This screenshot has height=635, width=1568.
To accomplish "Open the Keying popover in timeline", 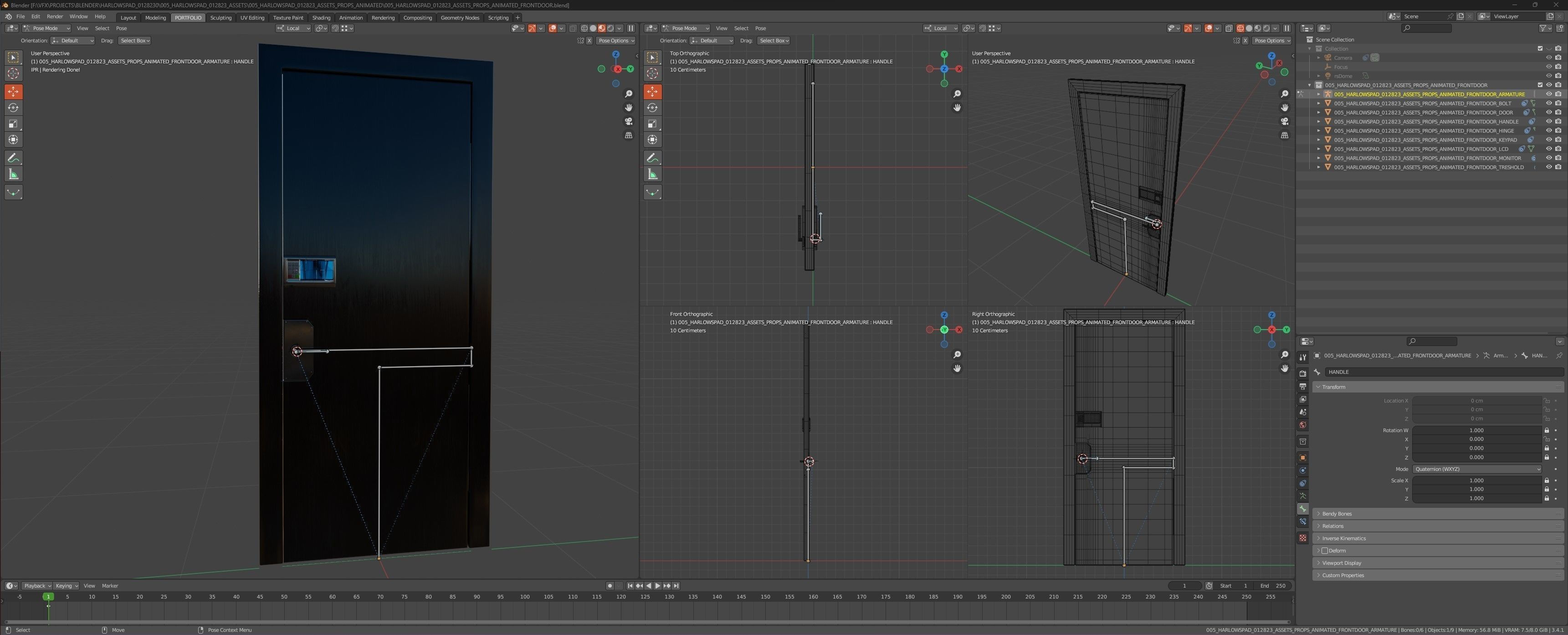I will (x=67, y=586).
